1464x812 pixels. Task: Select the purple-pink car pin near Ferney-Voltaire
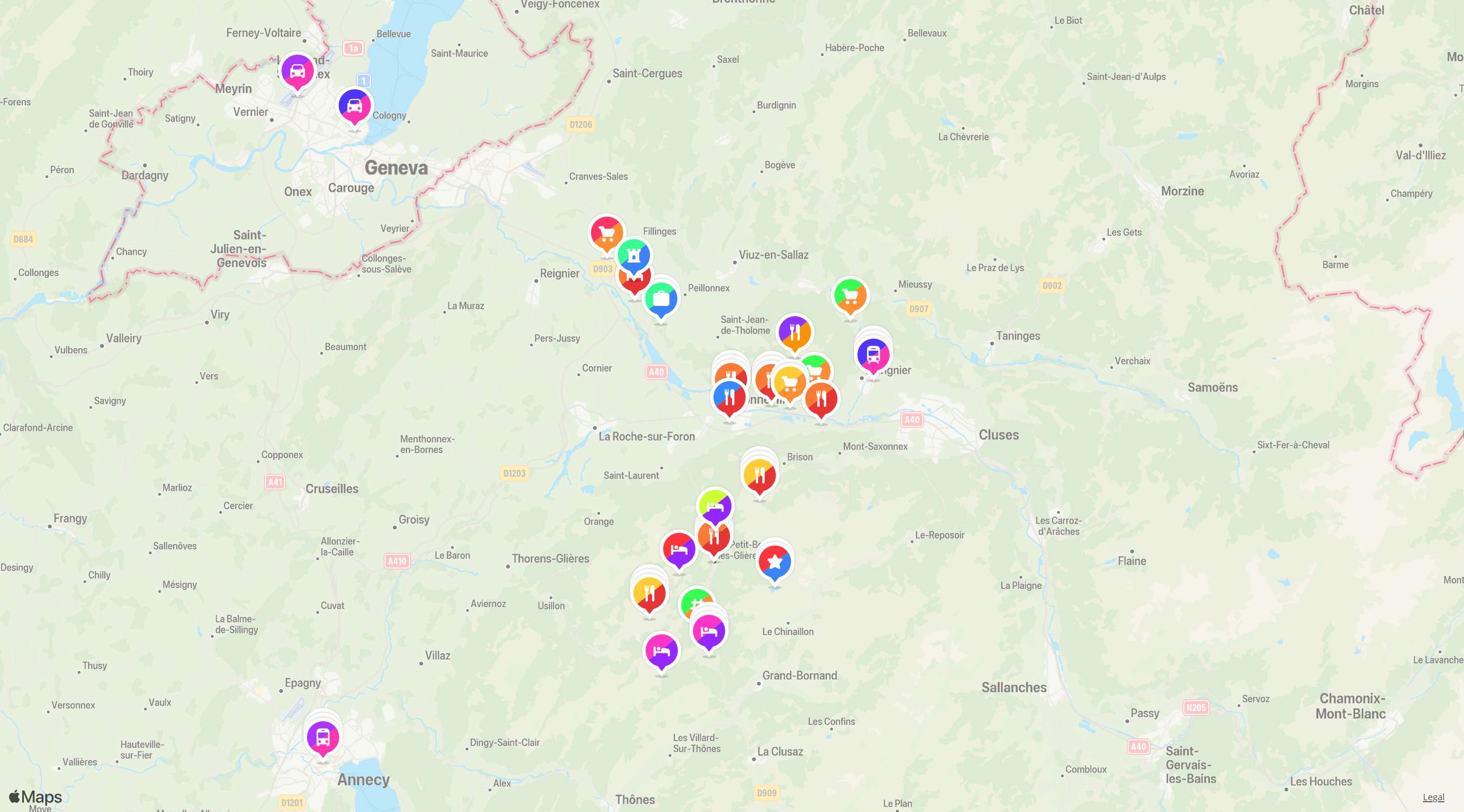click(297, 71)
